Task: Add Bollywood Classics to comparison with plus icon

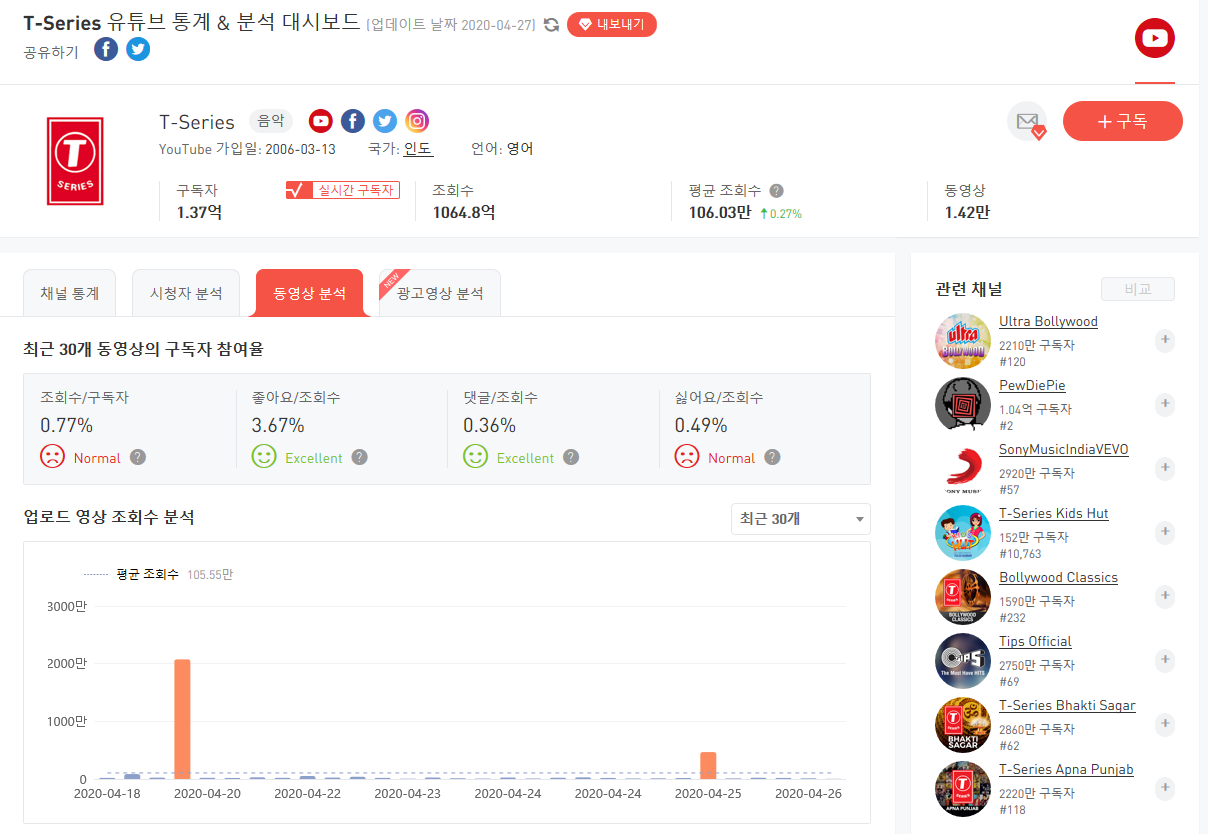Action: coord(1164,596)
